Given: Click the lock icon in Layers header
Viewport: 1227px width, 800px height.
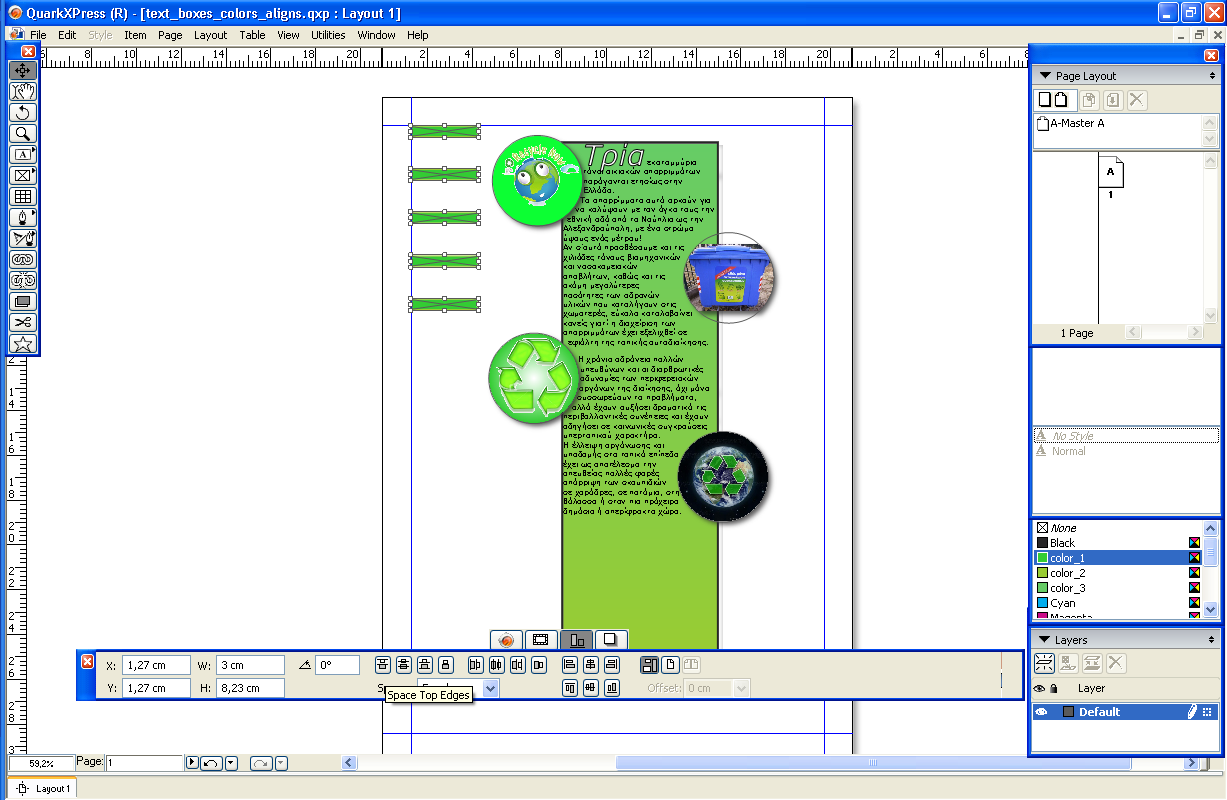Looking at the screenshot, I should point(1053,688).
